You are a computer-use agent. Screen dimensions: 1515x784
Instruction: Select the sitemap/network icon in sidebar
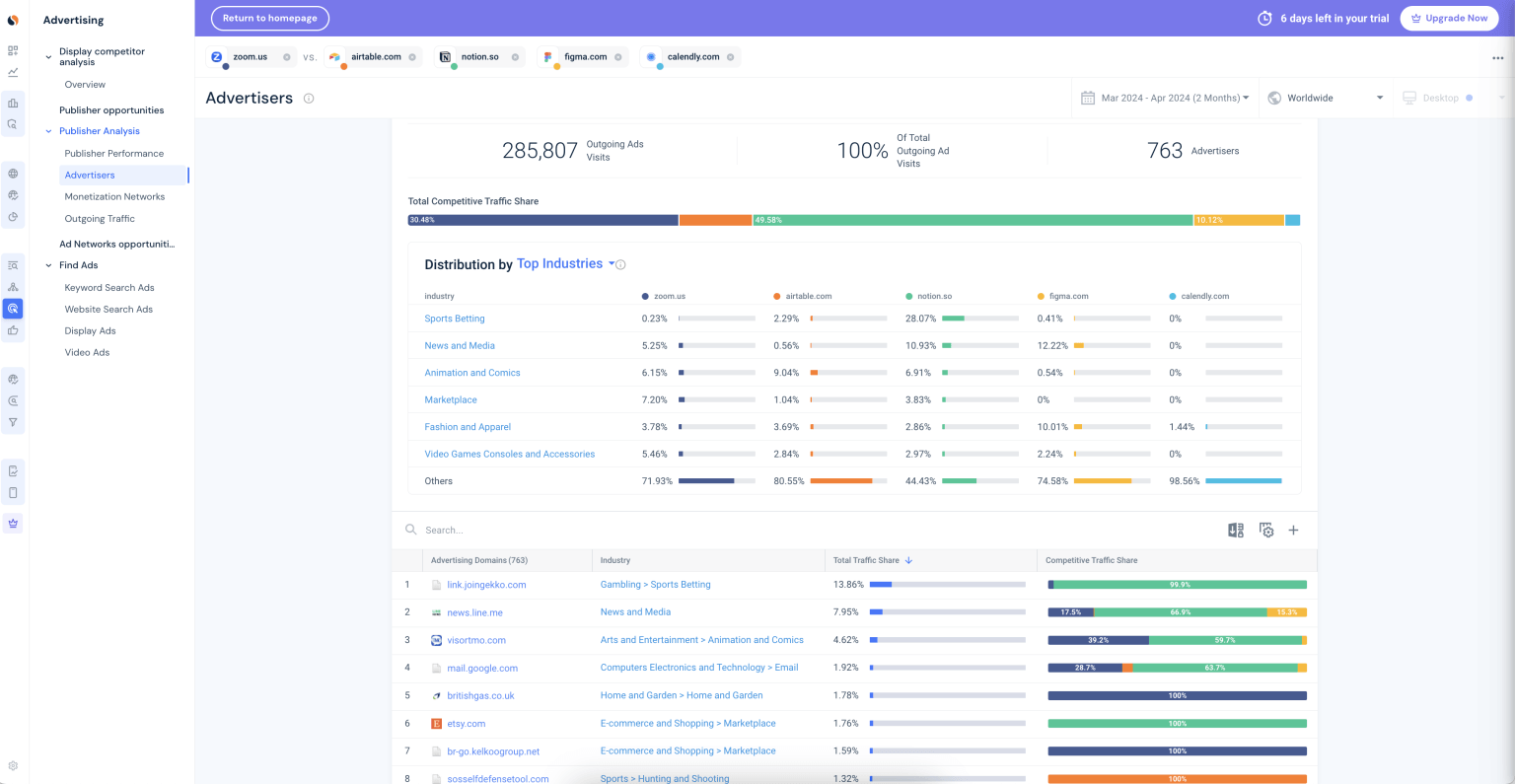point(14,287)
